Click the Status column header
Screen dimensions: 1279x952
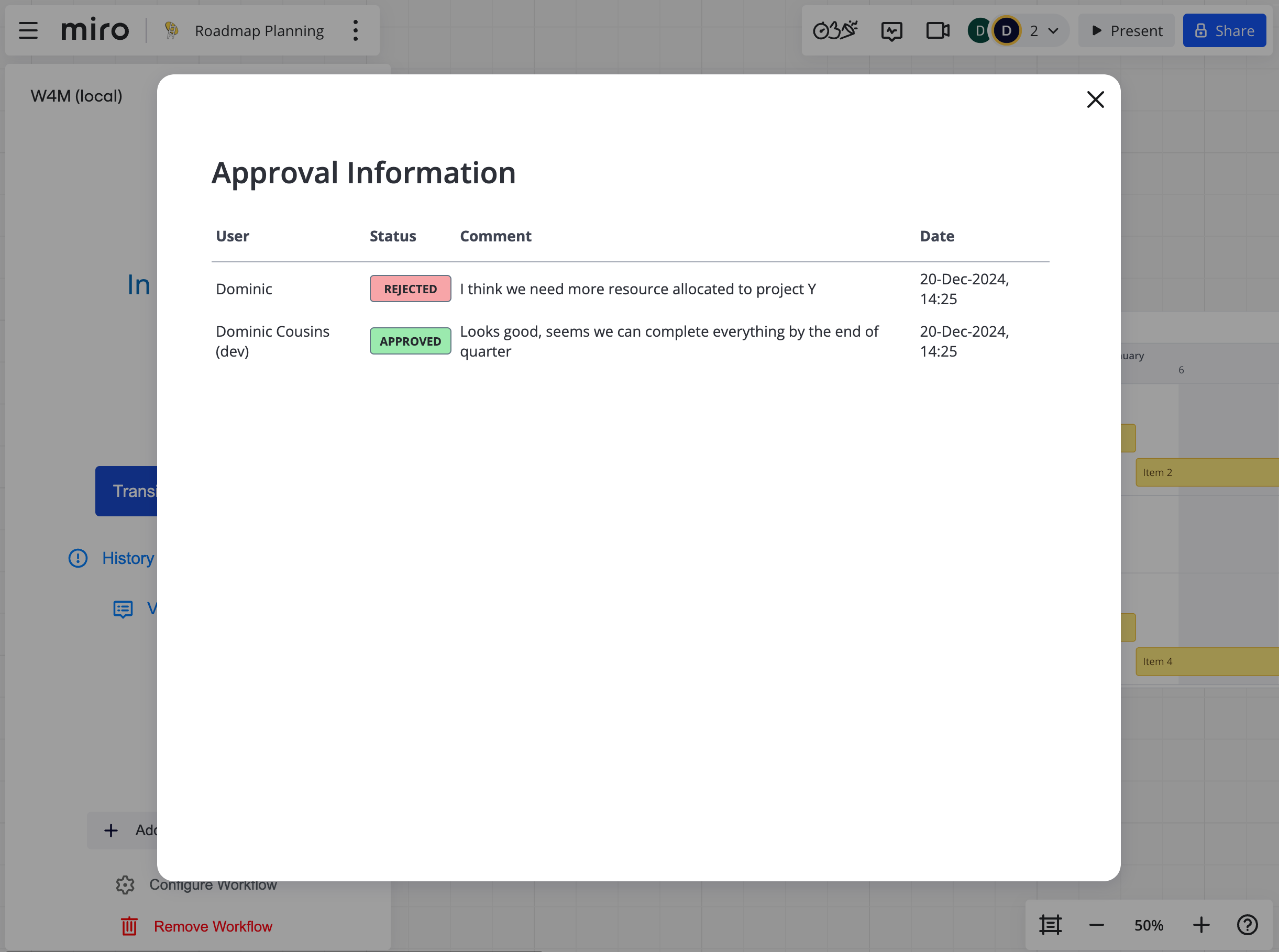click(392, 236)
